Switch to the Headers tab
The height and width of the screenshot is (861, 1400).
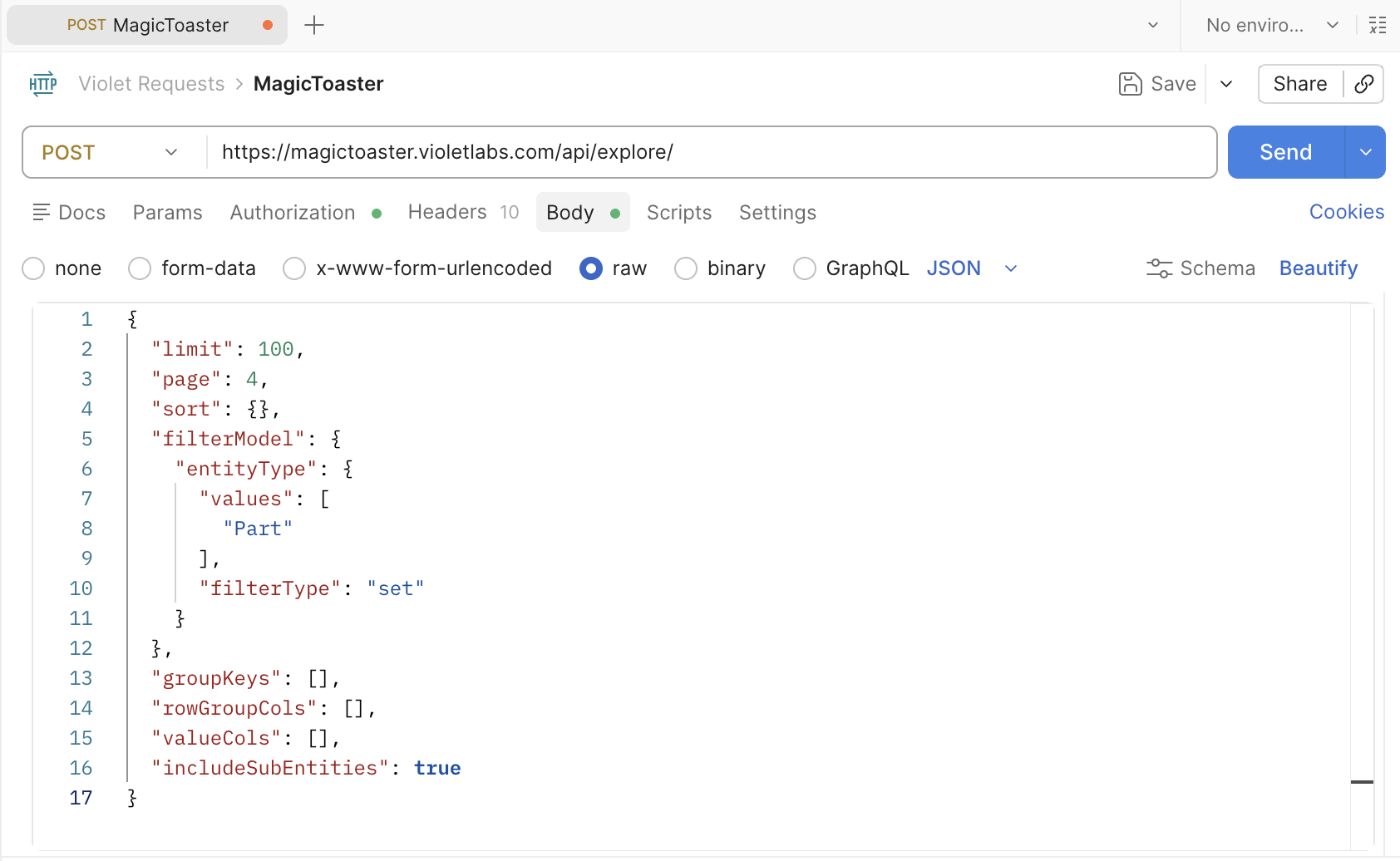pyautogui.click(x=447, y=213)
